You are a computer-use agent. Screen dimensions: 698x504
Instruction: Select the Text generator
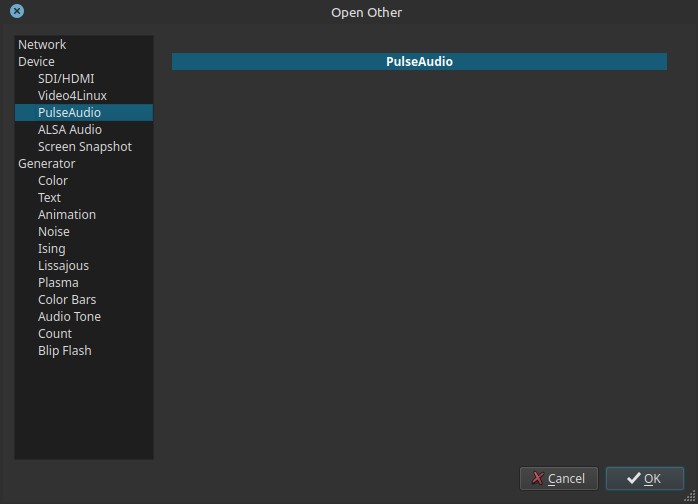pyautogui.click(x=49, y=198)
